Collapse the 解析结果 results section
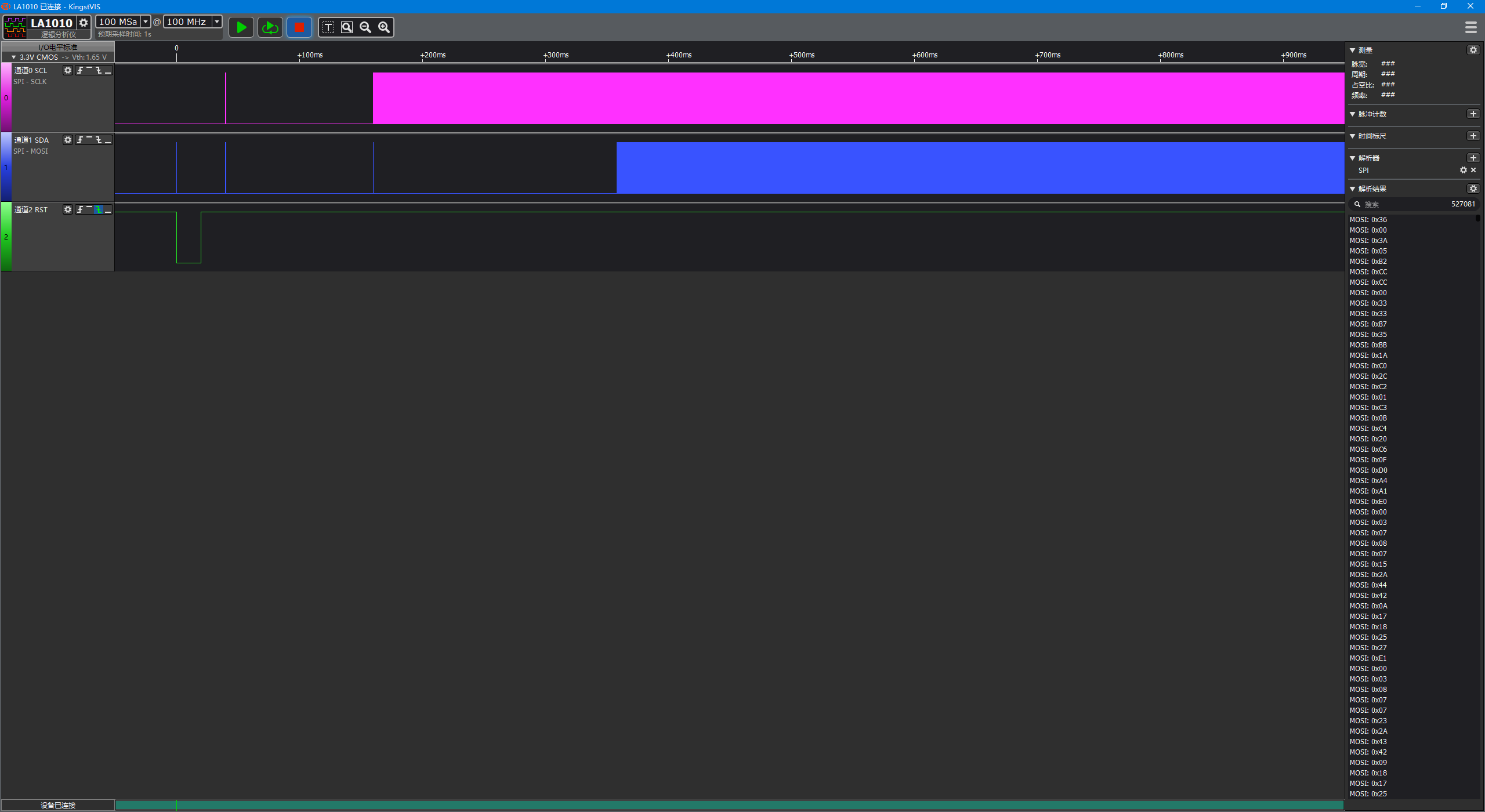Viewport: 1485px width, 812px height. (x=1353, y=189)
